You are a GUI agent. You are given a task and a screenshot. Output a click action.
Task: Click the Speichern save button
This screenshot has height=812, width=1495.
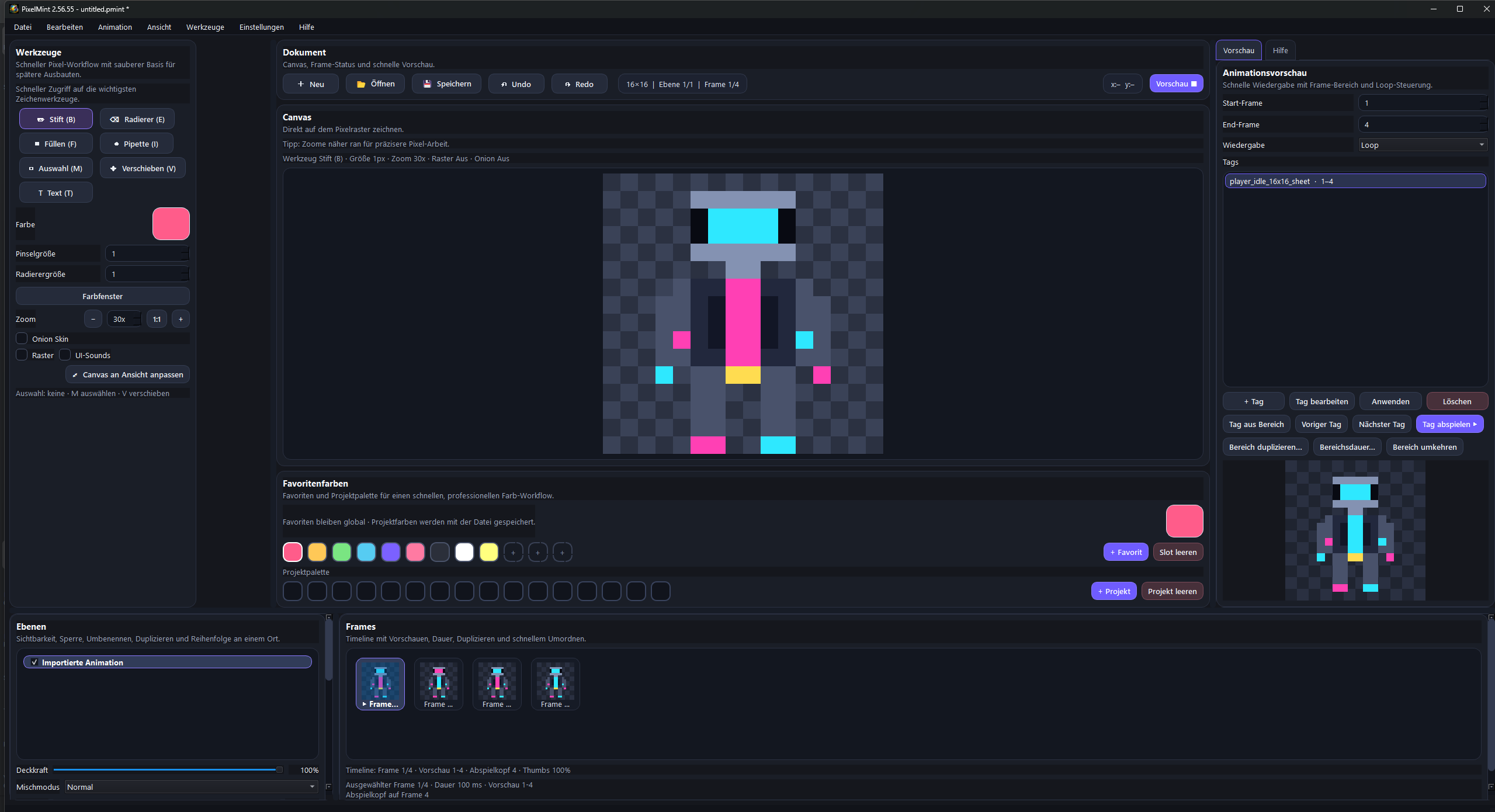click(x=446, y=84)
